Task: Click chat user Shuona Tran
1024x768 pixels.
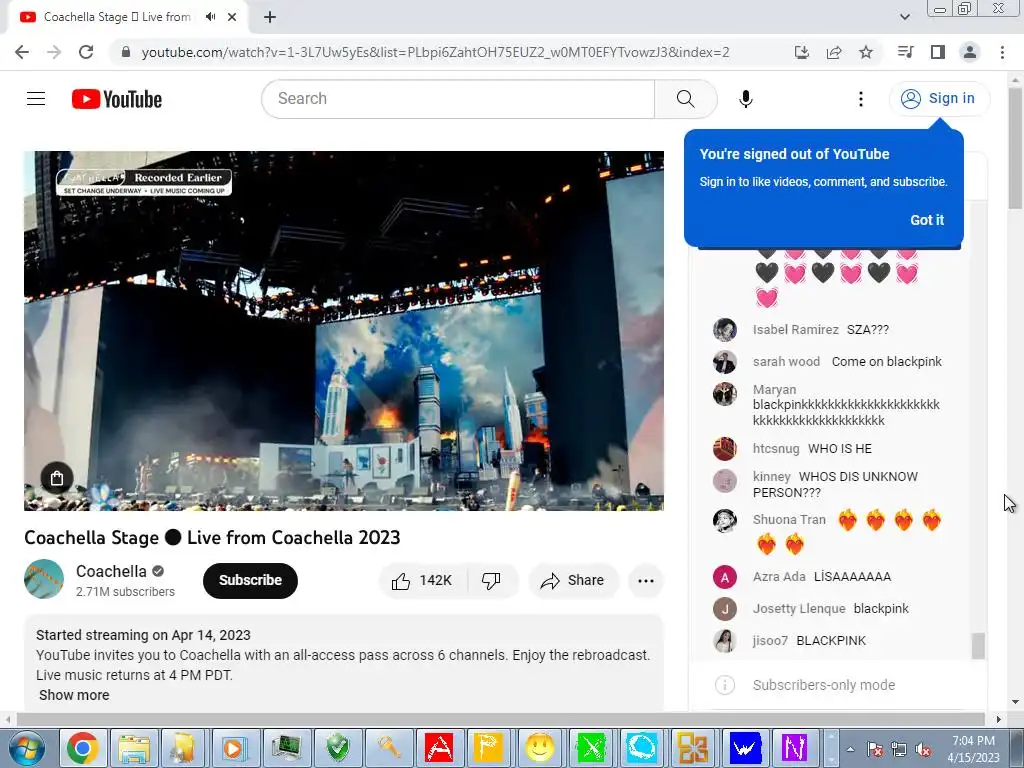Action: coord(790,520)
